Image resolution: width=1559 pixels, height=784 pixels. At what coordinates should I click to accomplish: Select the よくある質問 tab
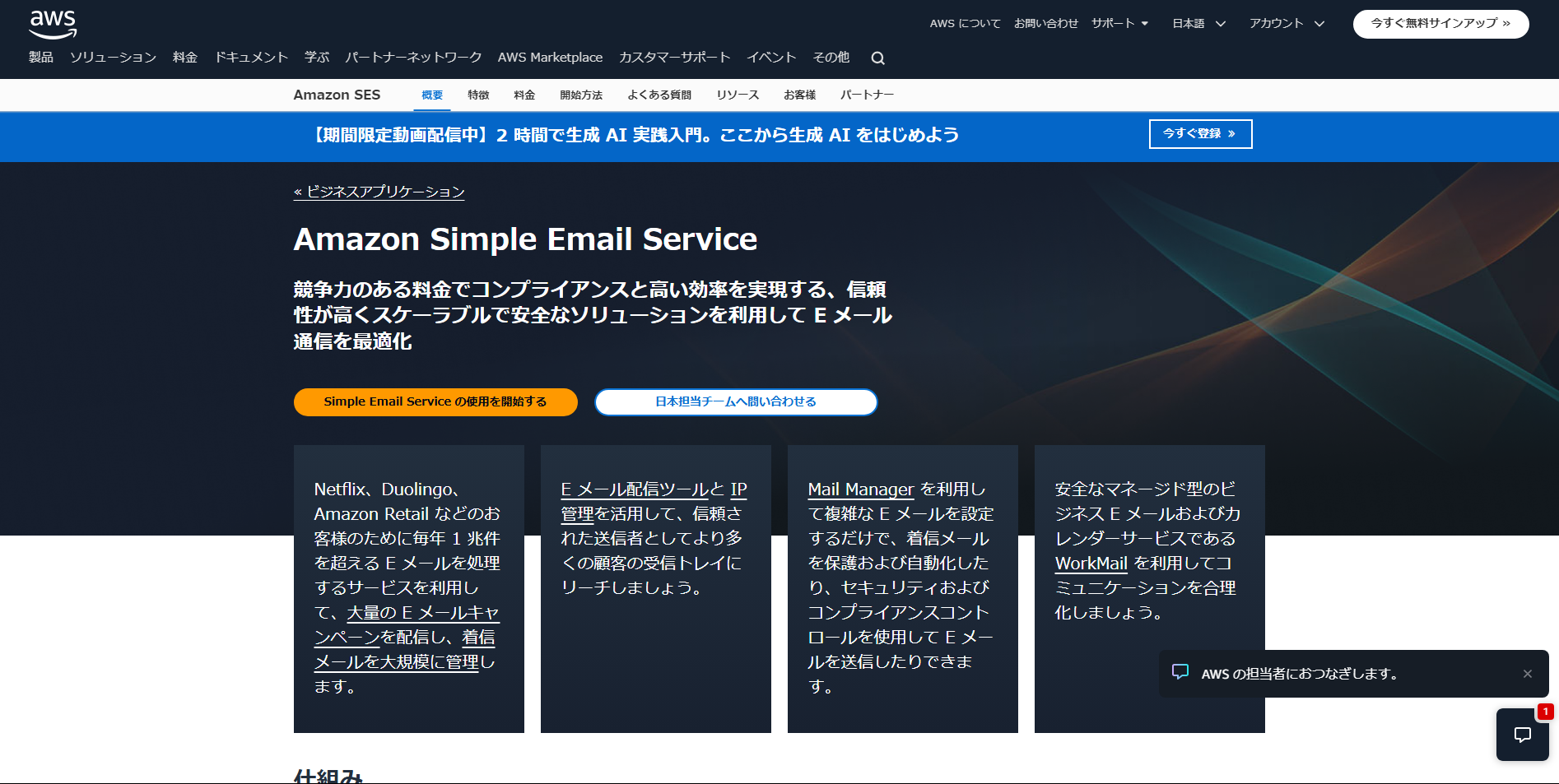coord(659,95)
